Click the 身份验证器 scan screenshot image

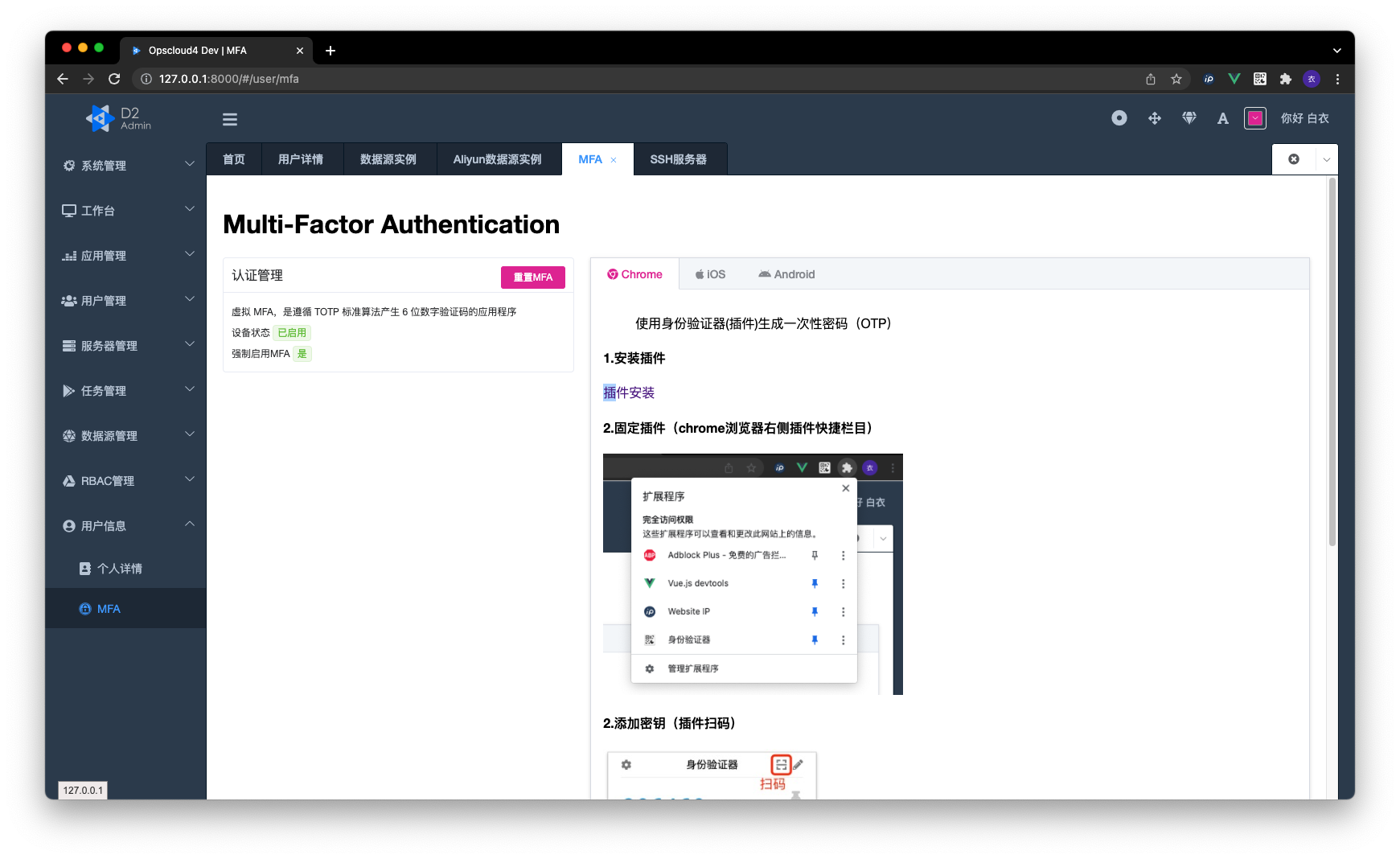712,775
